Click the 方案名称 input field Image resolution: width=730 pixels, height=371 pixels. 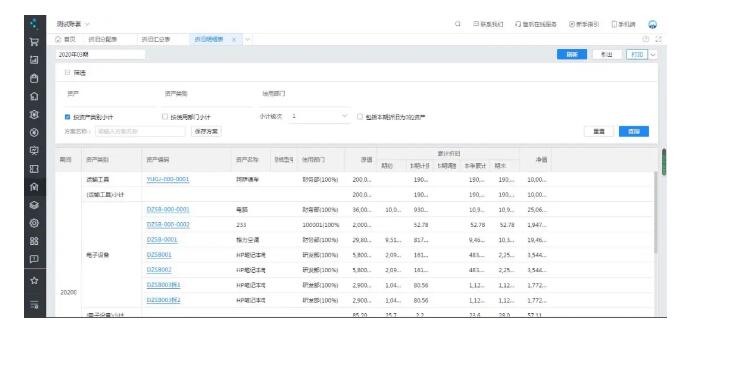[x=140, y=132]
